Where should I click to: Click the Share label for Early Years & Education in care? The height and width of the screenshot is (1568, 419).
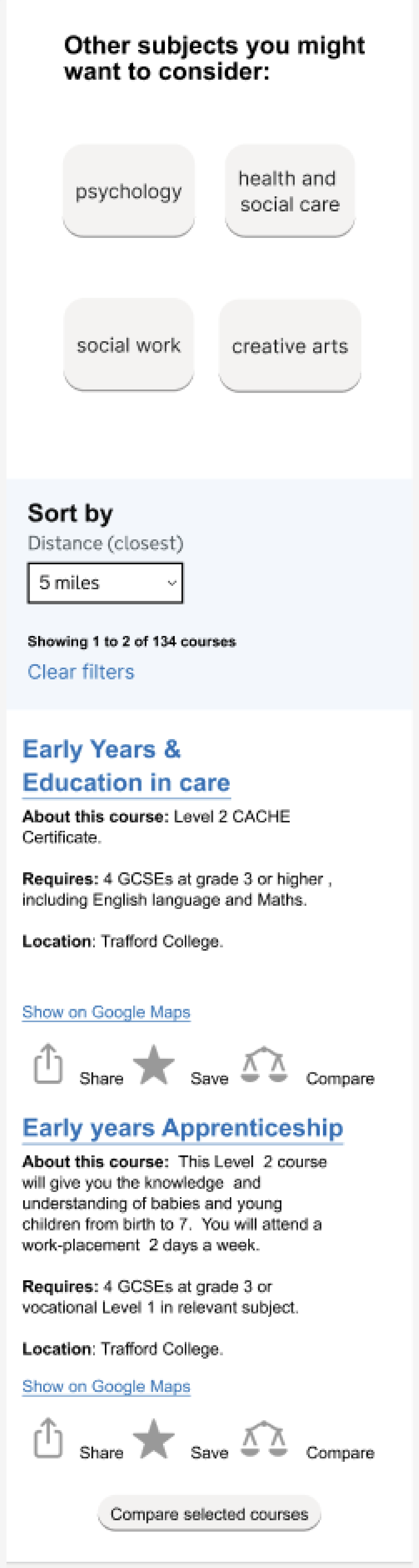coord(101,1078)
